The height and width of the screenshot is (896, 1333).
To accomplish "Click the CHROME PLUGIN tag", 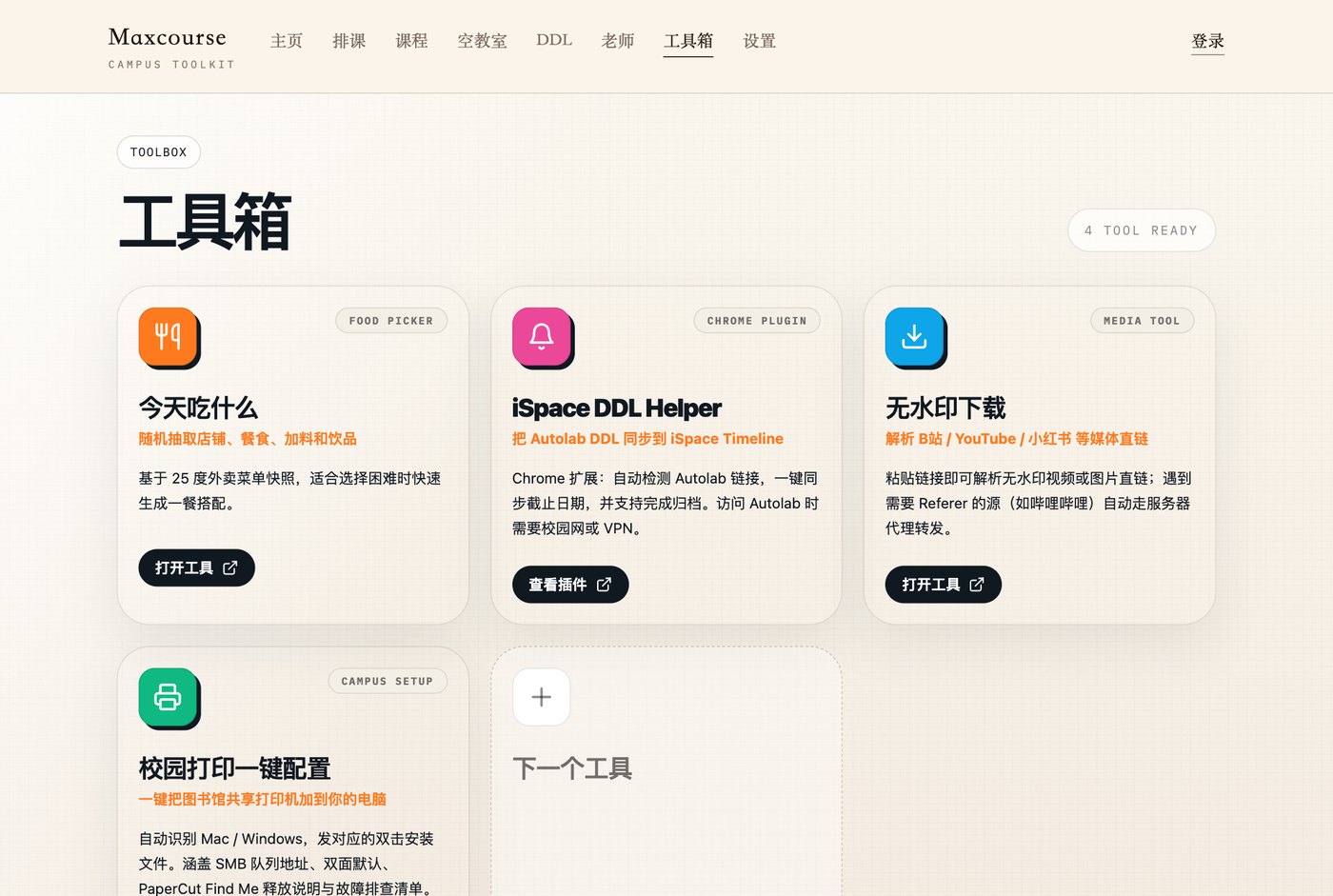I will [x=757, y=321].
